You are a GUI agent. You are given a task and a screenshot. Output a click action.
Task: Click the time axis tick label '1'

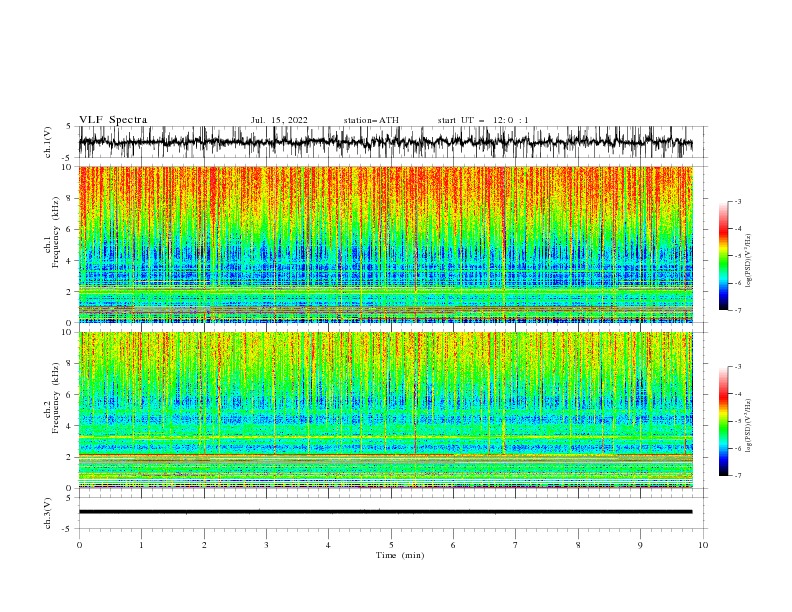pyautogui.click(x=141, y=545)
